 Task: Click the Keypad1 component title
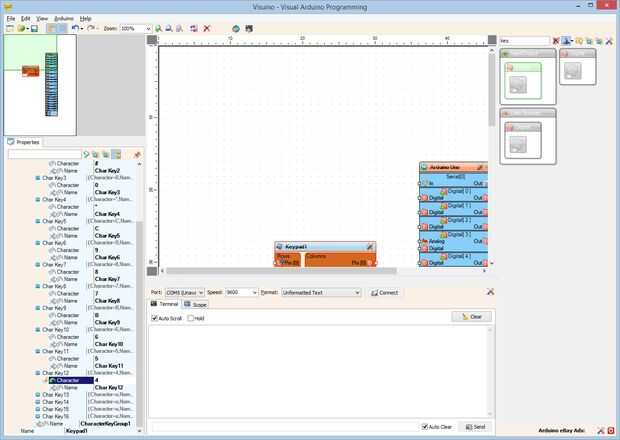(296, 247)
